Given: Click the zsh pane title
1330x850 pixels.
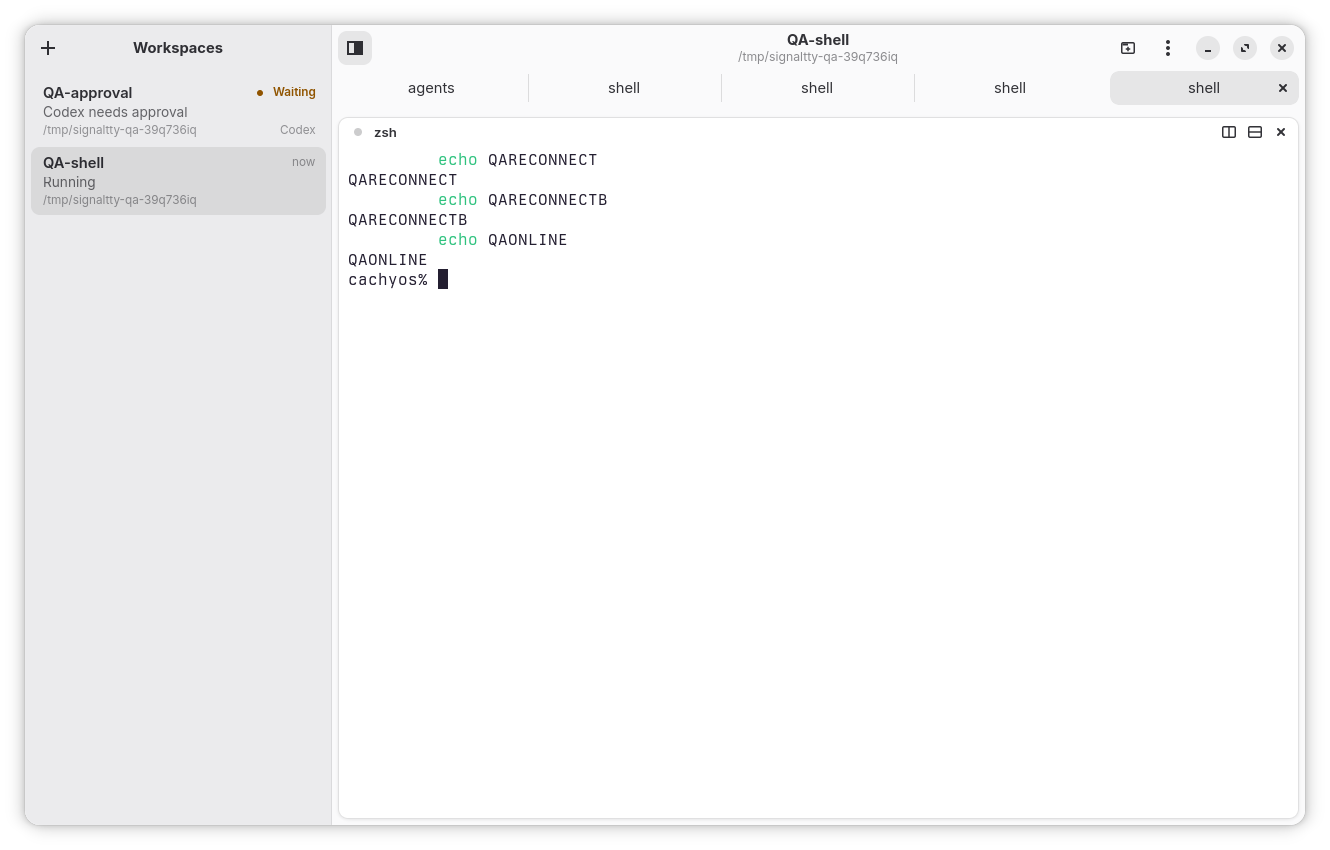Looking at the screenshot, I should pos(385,132).
